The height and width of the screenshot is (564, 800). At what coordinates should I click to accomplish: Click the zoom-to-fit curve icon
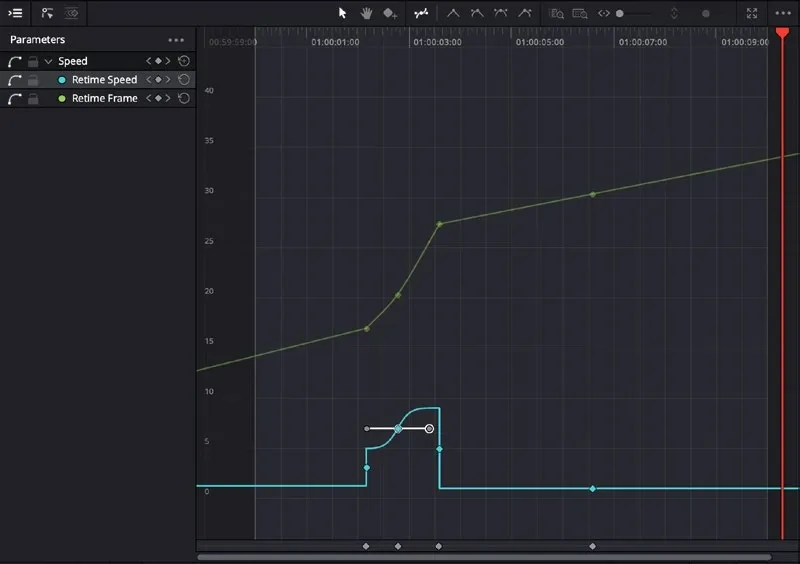556,14
